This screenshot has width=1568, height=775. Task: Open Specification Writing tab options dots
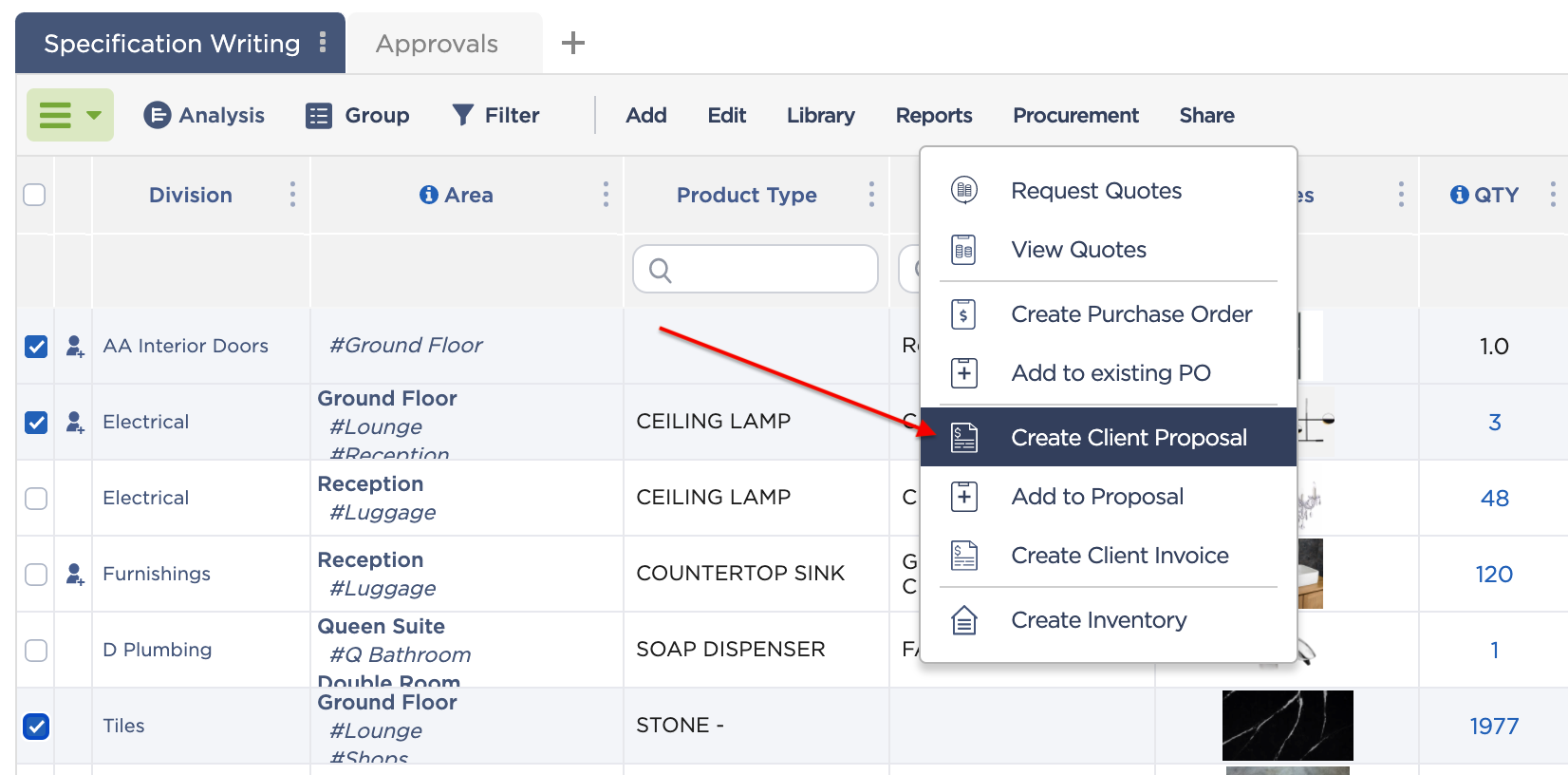tap(323, 42)
